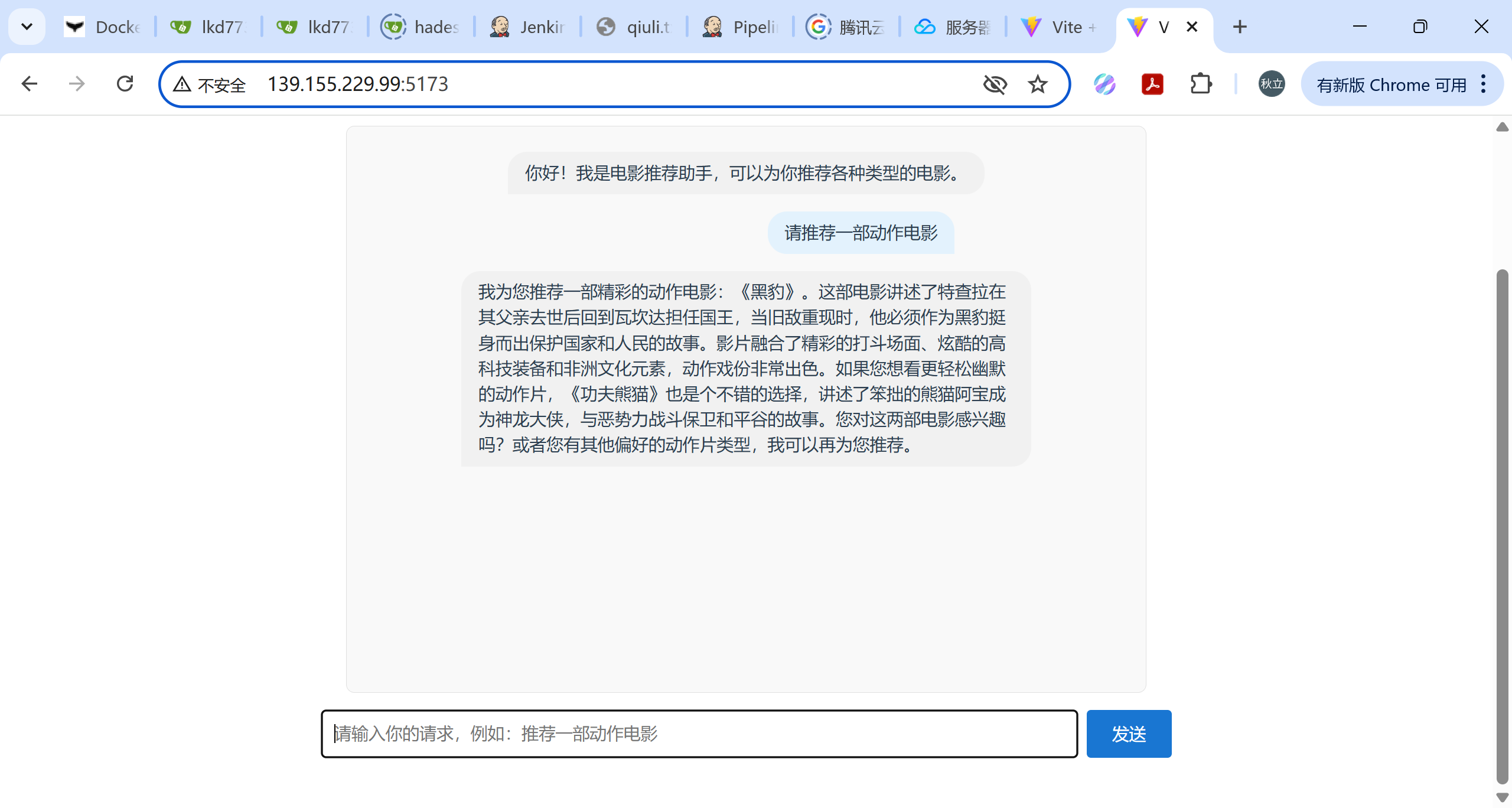This screenshot has height=808, width=1512.
Task: Switch to the Jenkins tab
Action: point(529,27)
